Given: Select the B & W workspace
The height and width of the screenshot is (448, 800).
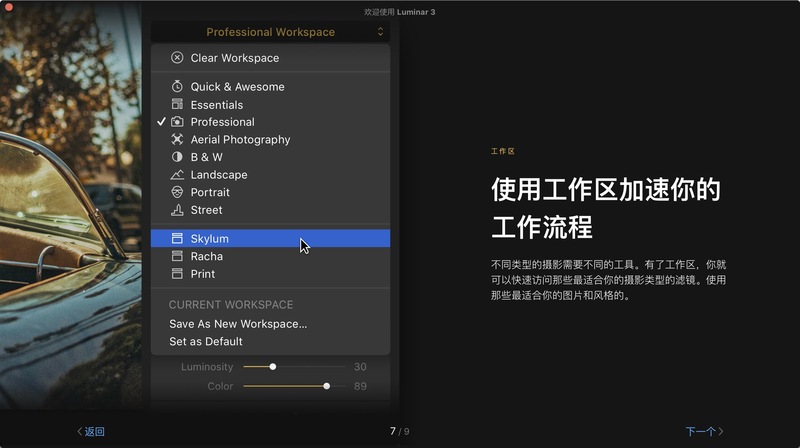Looking at the screenshot, I should pos(270,157).
